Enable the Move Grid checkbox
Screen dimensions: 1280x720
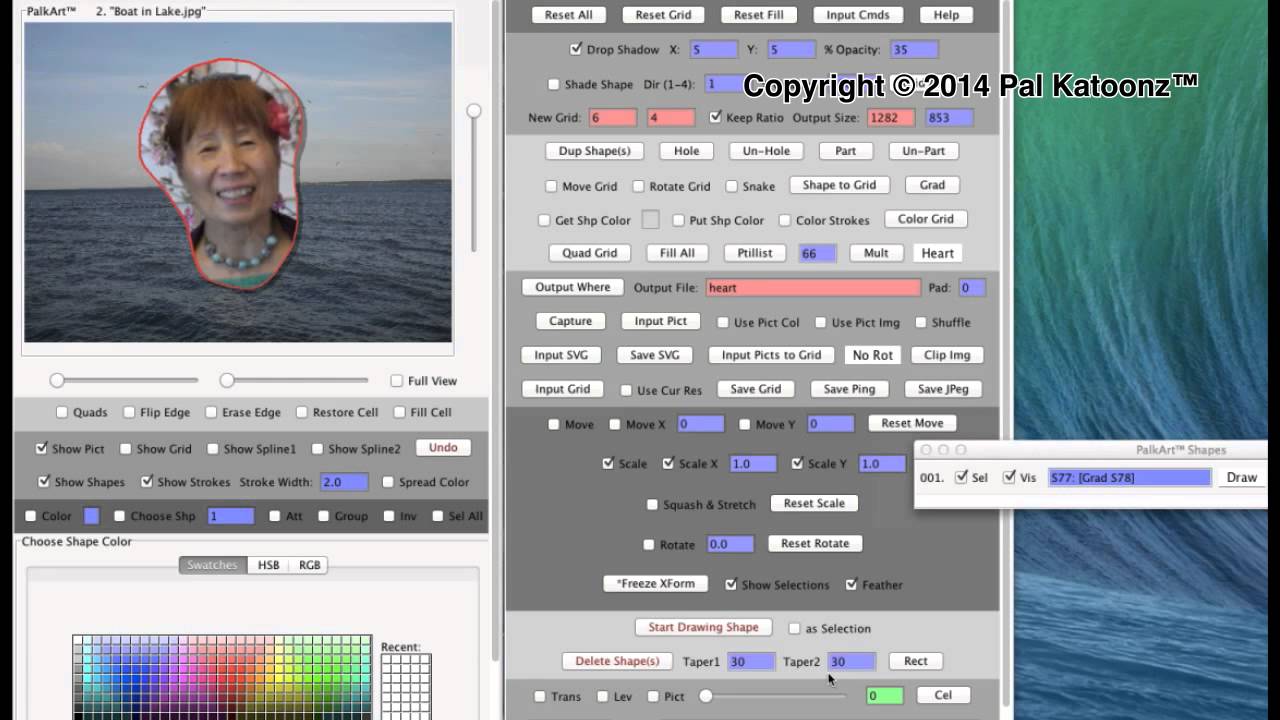tap(551, 186)
